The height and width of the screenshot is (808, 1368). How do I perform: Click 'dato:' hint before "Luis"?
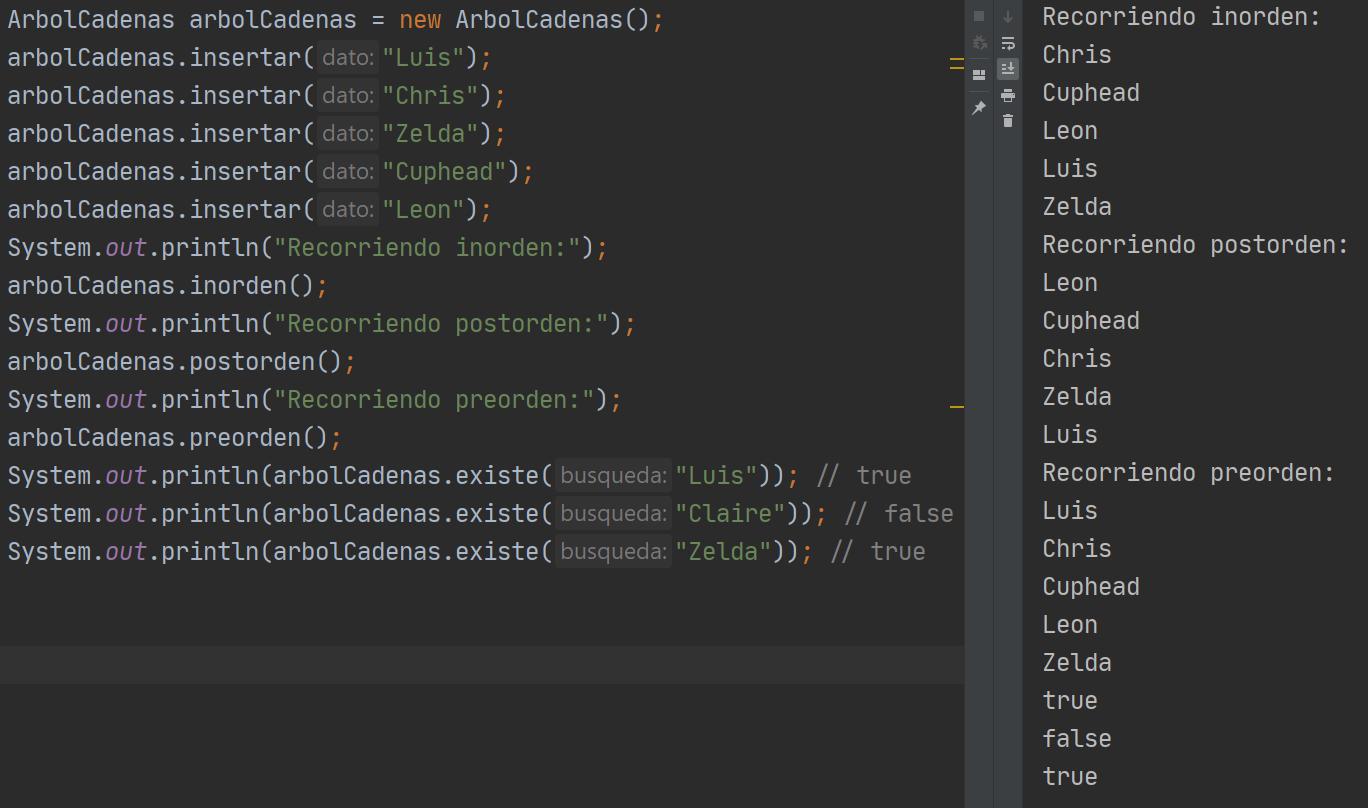(x=348, y=58)
